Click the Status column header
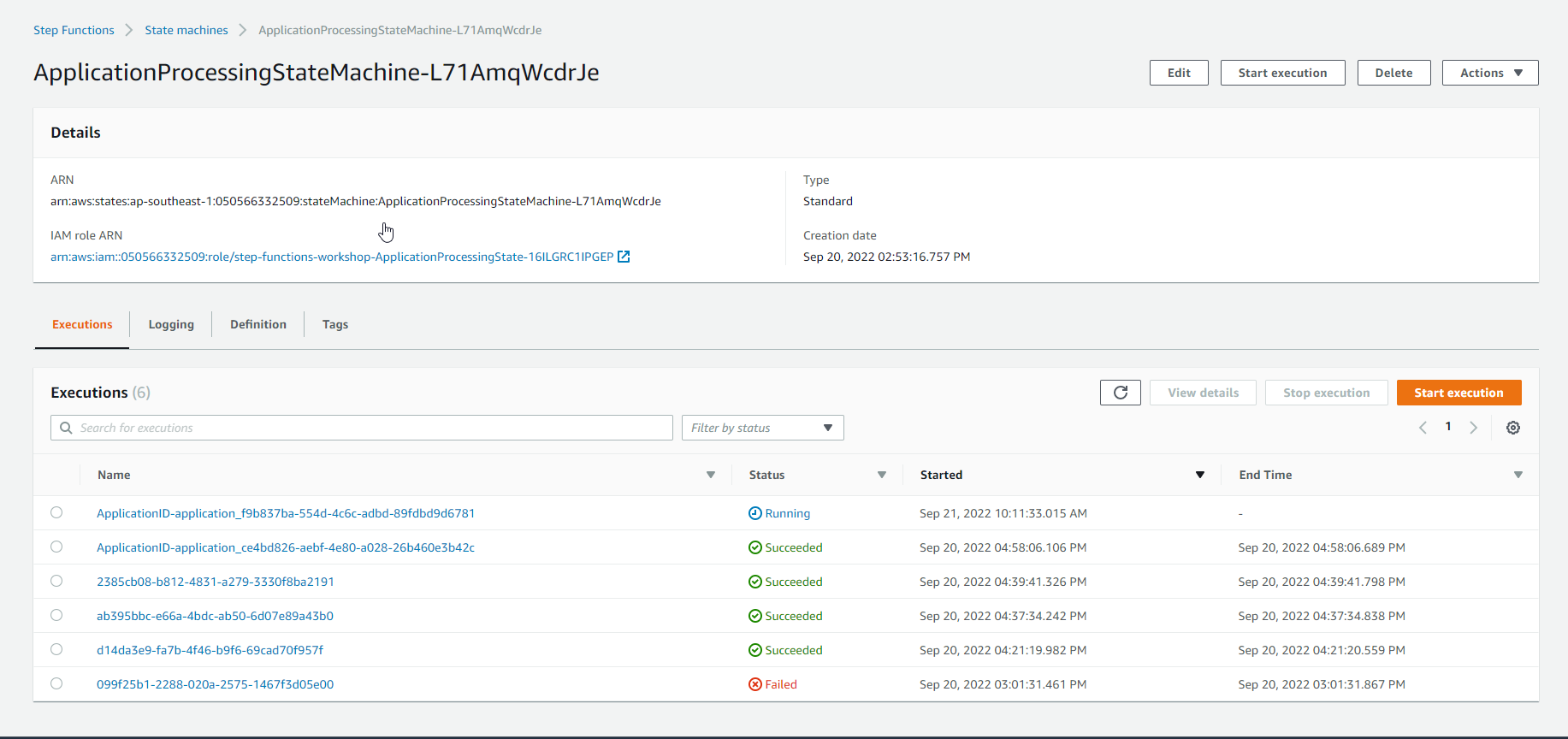This screenshot has width=1568, height=739. point(766,475)
